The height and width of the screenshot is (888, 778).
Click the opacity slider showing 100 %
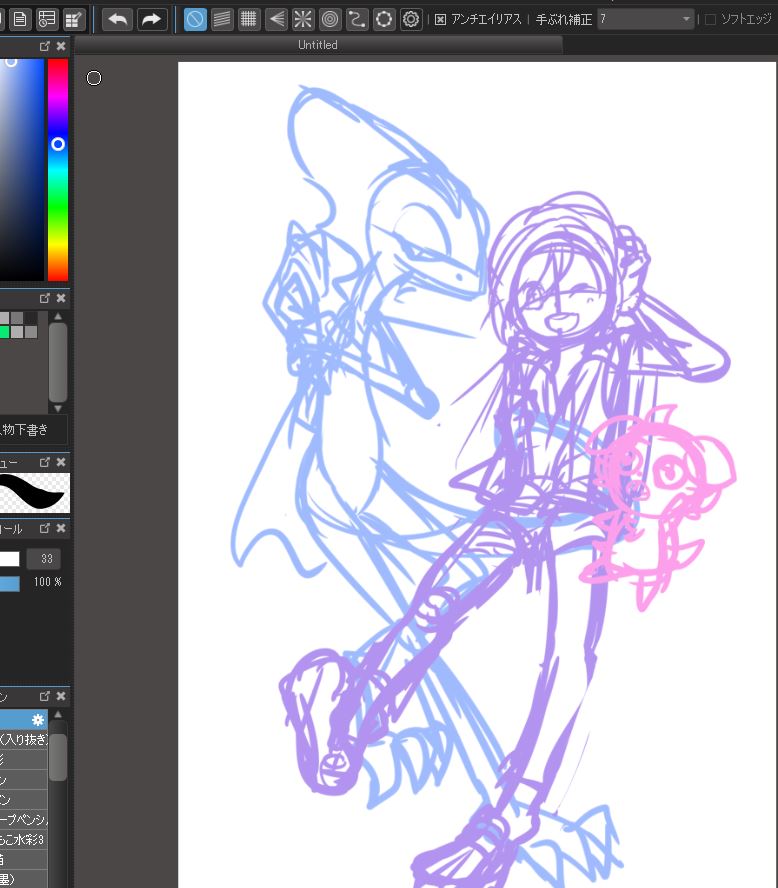tap(10, 583)
